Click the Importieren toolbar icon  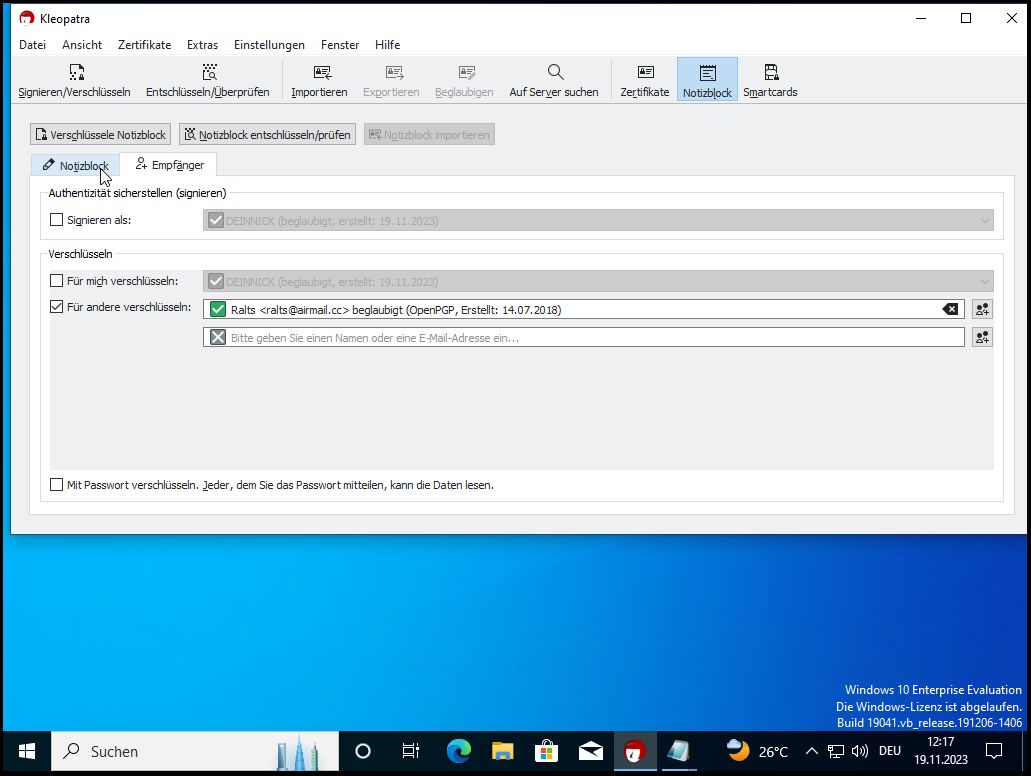pos(319,81)
